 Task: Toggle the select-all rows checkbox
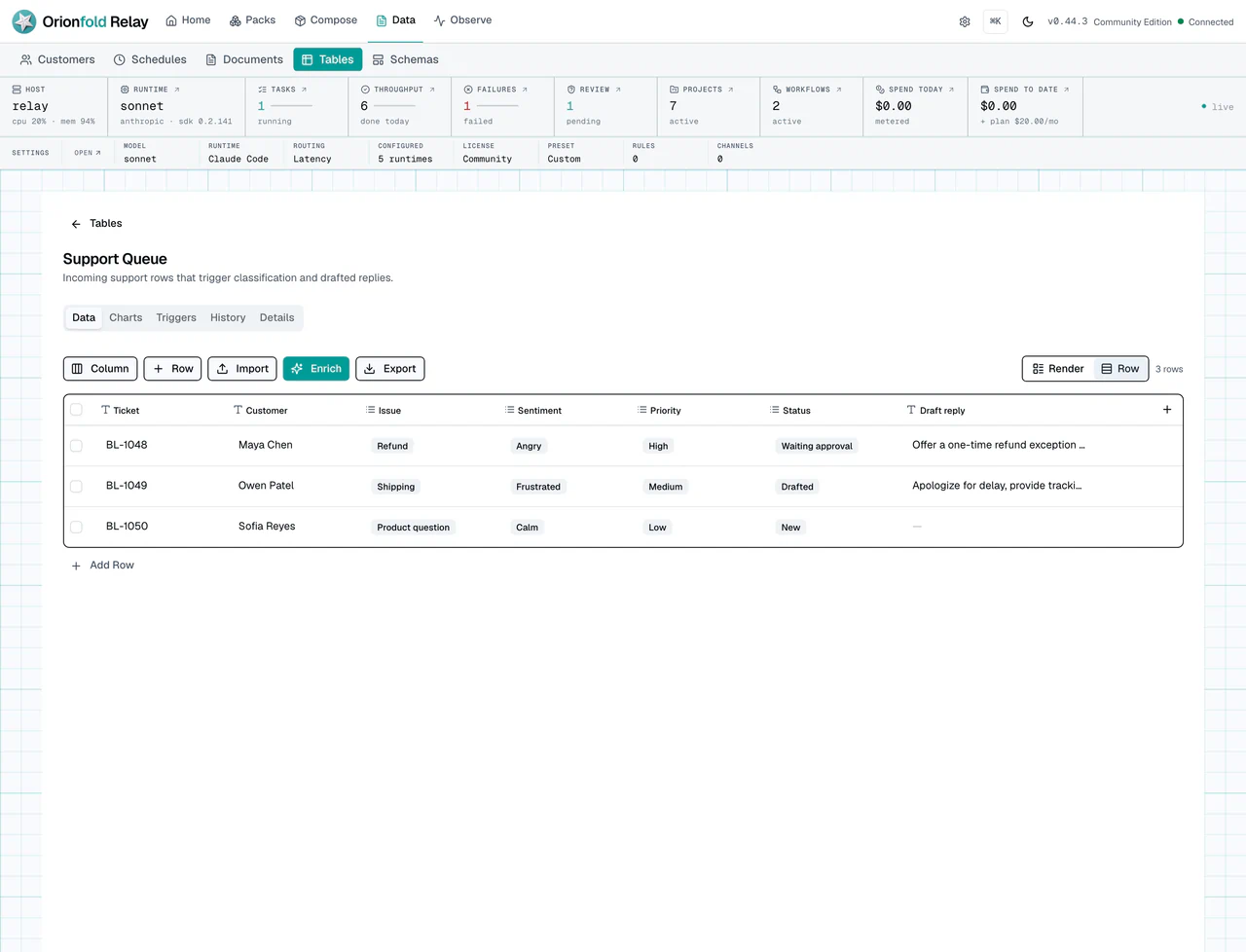[77, 410]
